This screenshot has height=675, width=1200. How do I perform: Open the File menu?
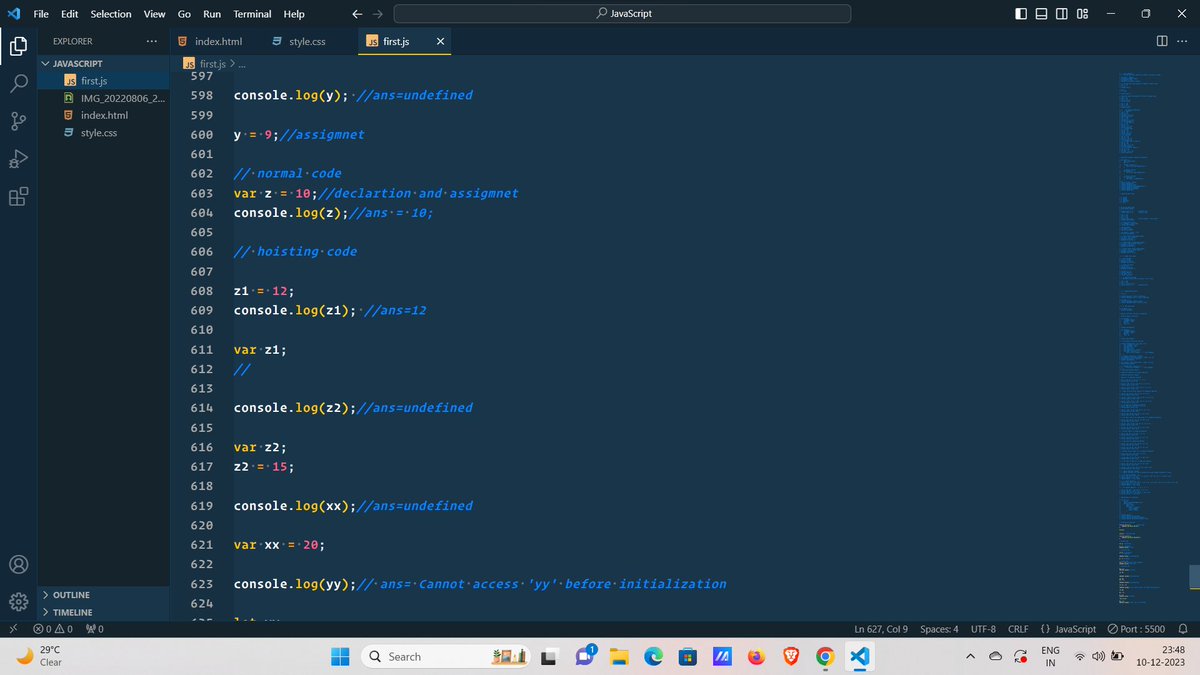[41, 14]
